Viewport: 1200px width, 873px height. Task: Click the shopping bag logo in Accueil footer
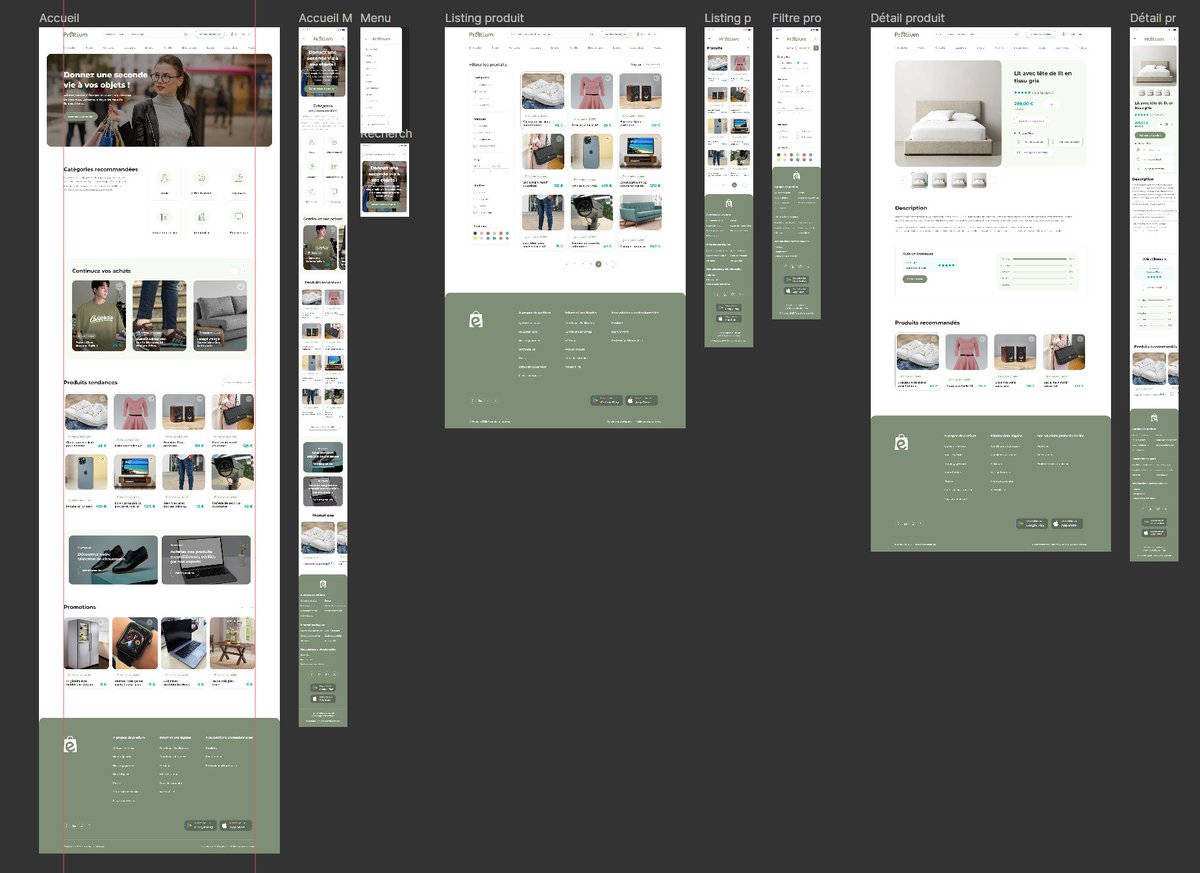click(70, 745)
